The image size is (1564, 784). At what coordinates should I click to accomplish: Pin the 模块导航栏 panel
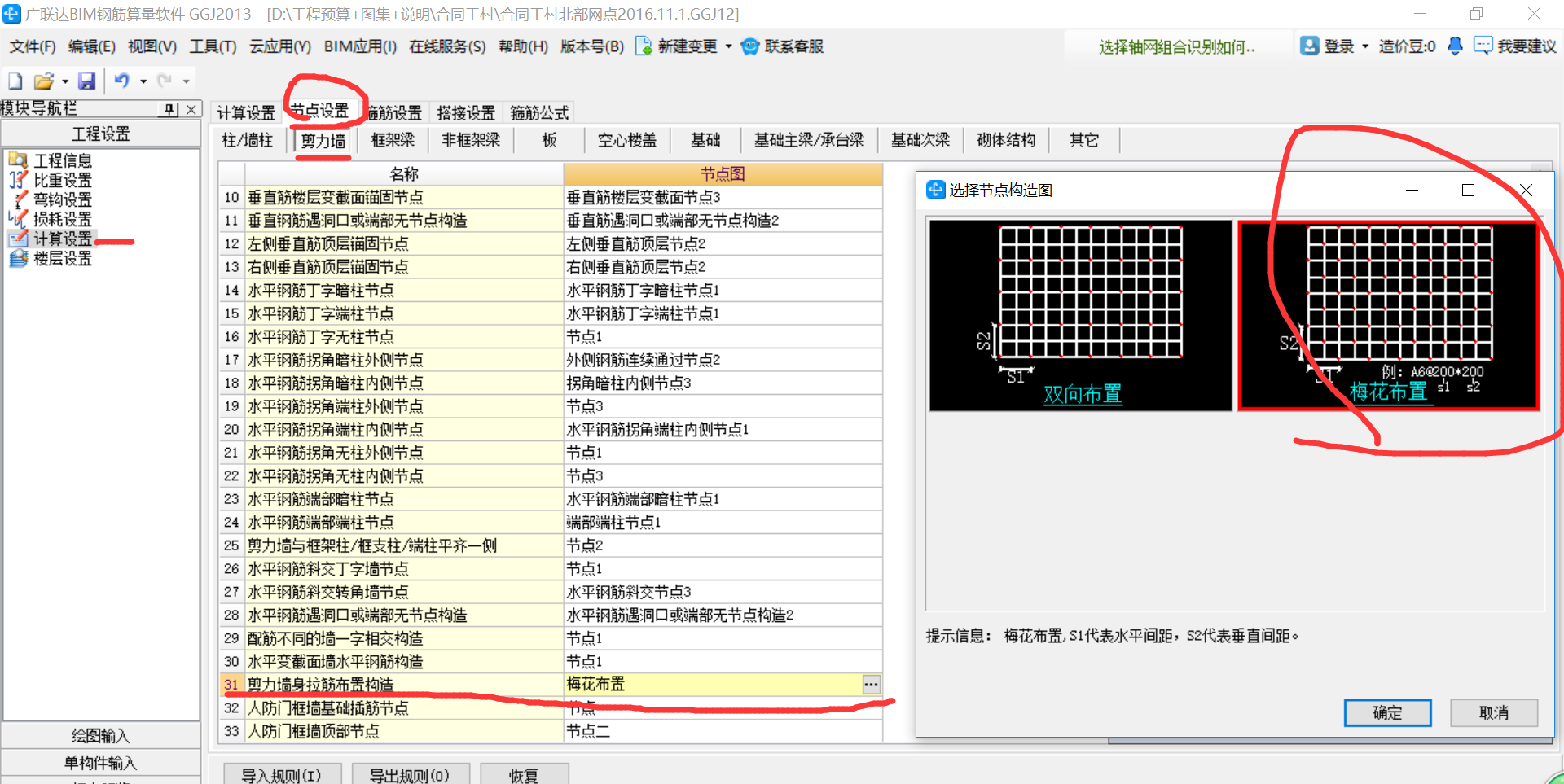pos(169,109)
